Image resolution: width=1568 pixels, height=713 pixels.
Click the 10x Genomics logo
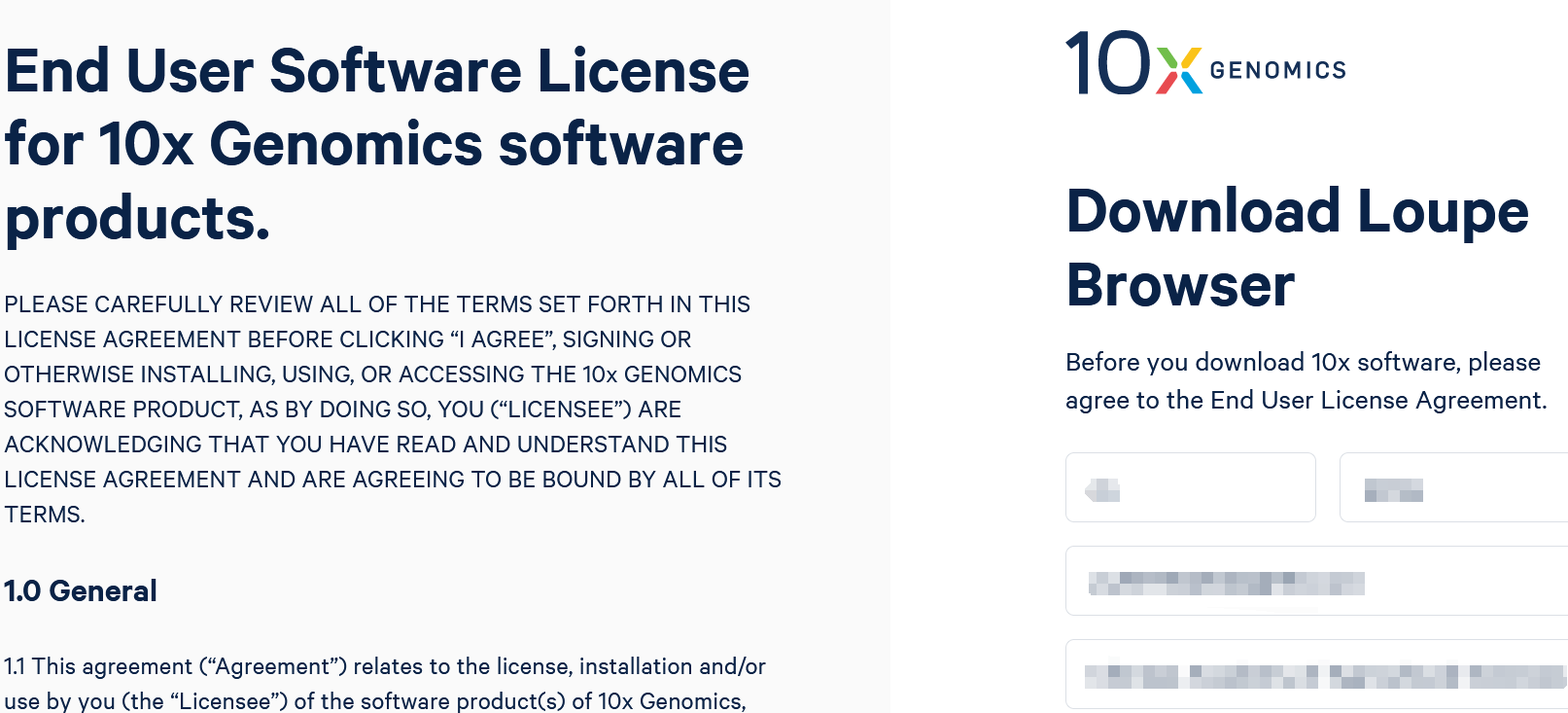pyautogui.click(x=1206, y=63)
